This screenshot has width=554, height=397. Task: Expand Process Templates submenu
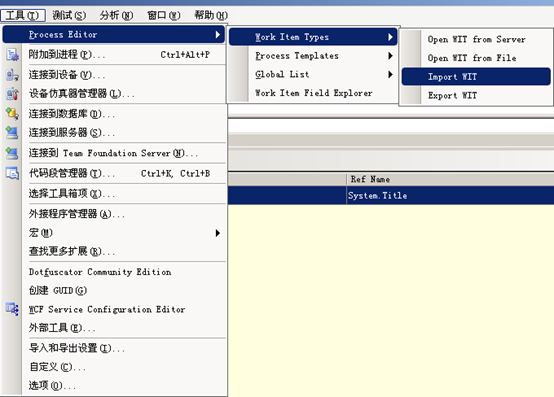(313, 56)
